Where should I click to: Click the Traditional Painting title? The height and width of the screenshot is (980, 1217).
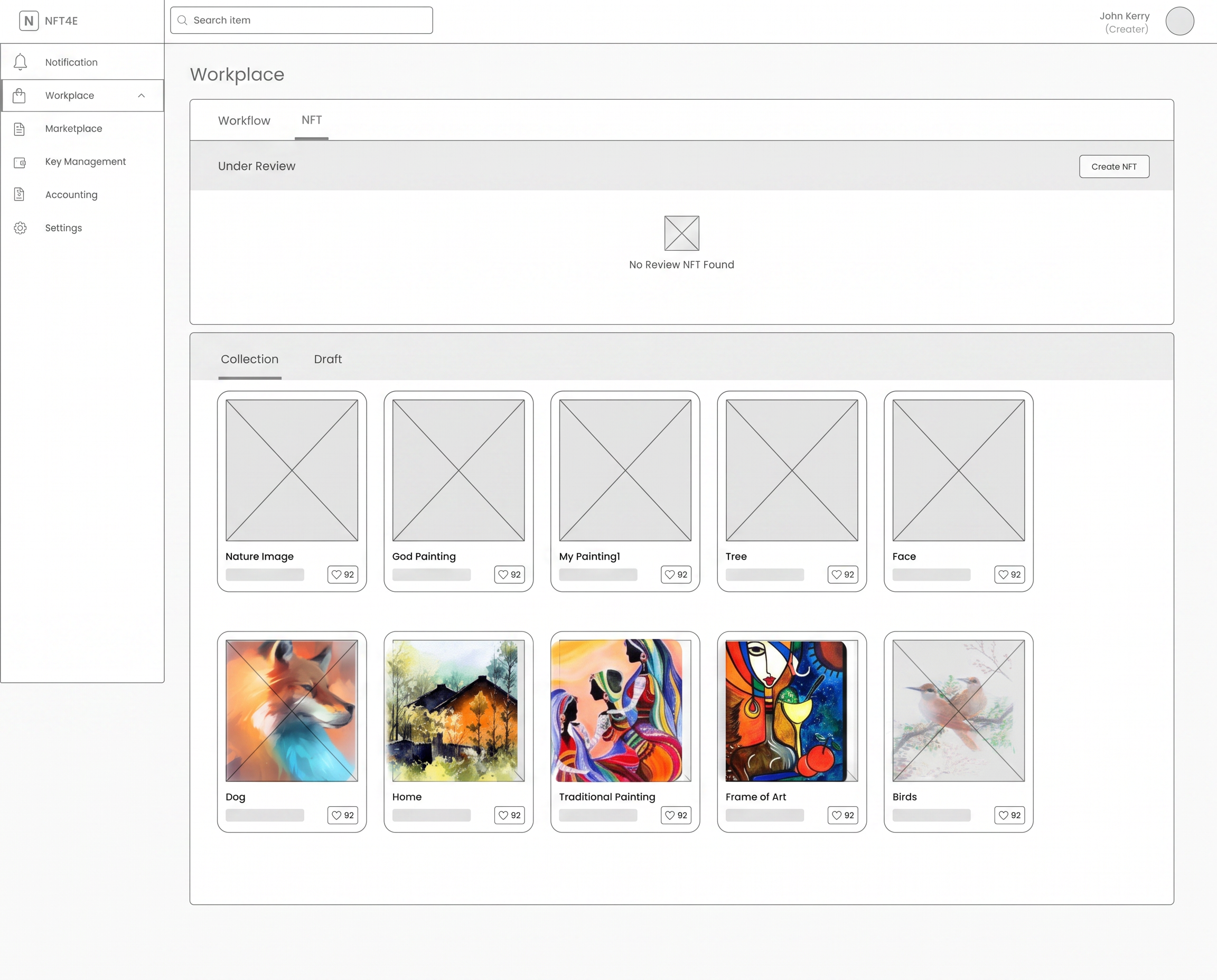(607, 797)
